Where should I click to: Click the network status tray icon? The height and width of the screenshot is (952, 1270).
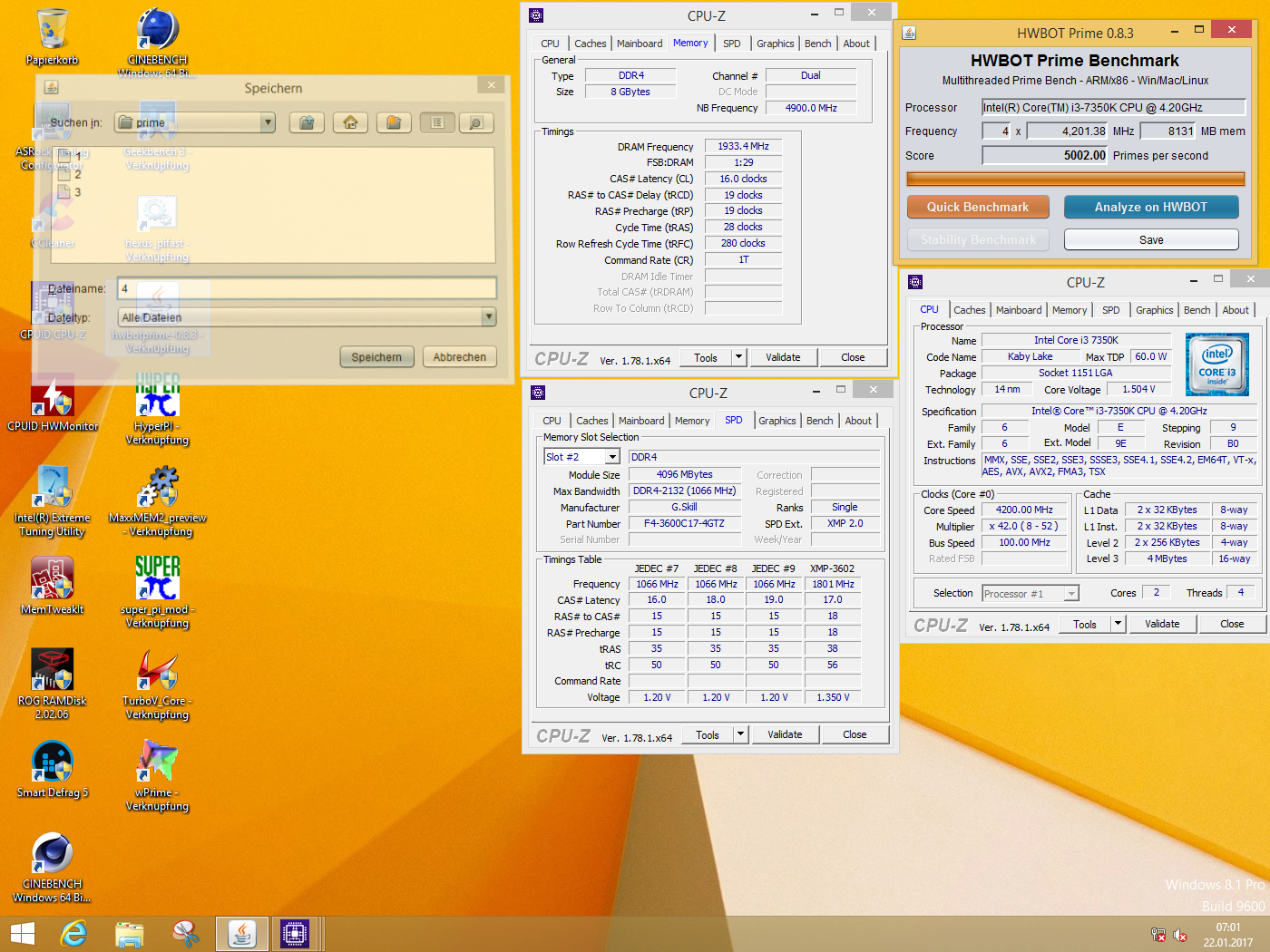coord(1158,935)
